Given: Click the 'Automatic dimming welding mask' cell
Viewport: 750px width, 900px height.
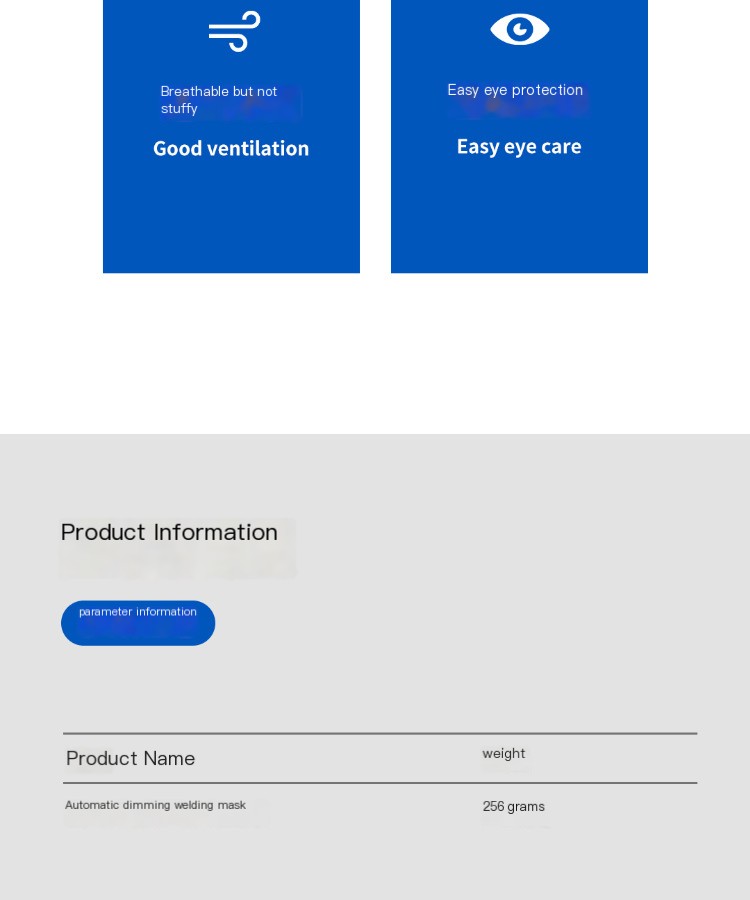Looking at the screenshot, I should (155, 805).
